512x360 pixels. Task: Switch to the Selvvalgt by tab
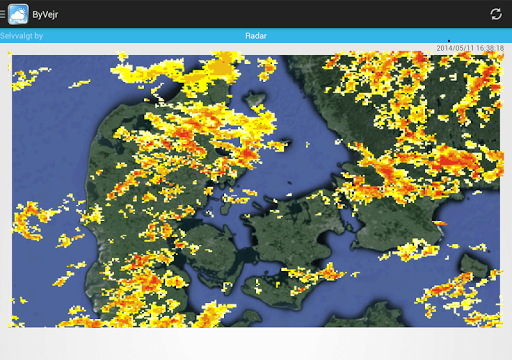point(22,36)
